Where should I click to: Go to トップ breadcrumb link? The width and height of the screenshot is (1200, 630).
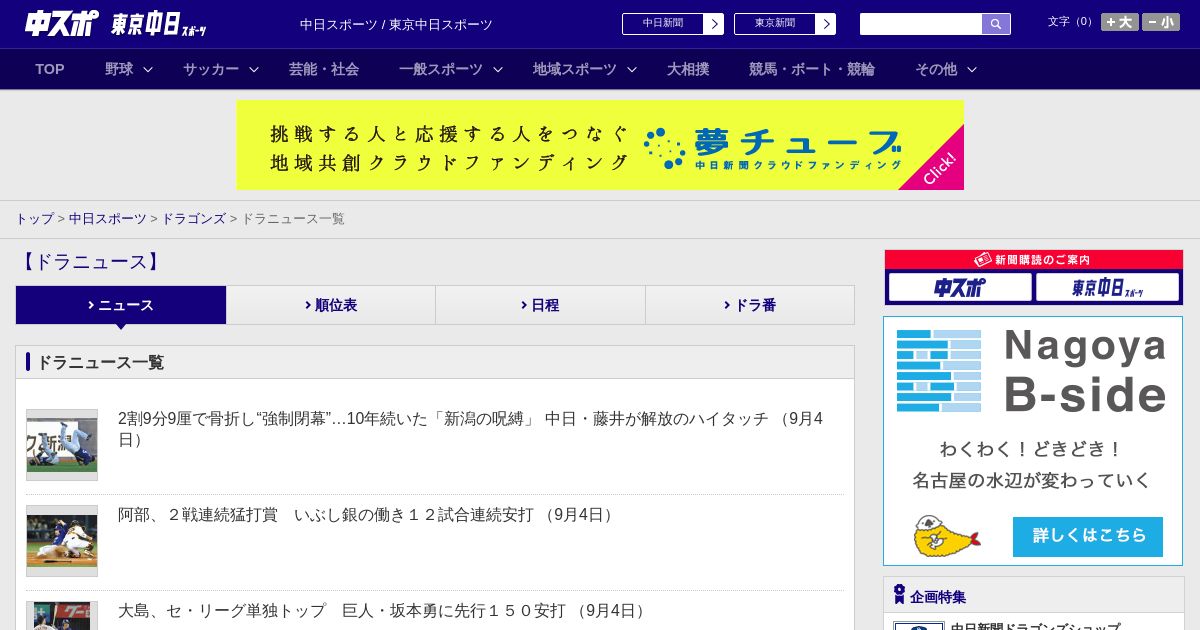35,219
